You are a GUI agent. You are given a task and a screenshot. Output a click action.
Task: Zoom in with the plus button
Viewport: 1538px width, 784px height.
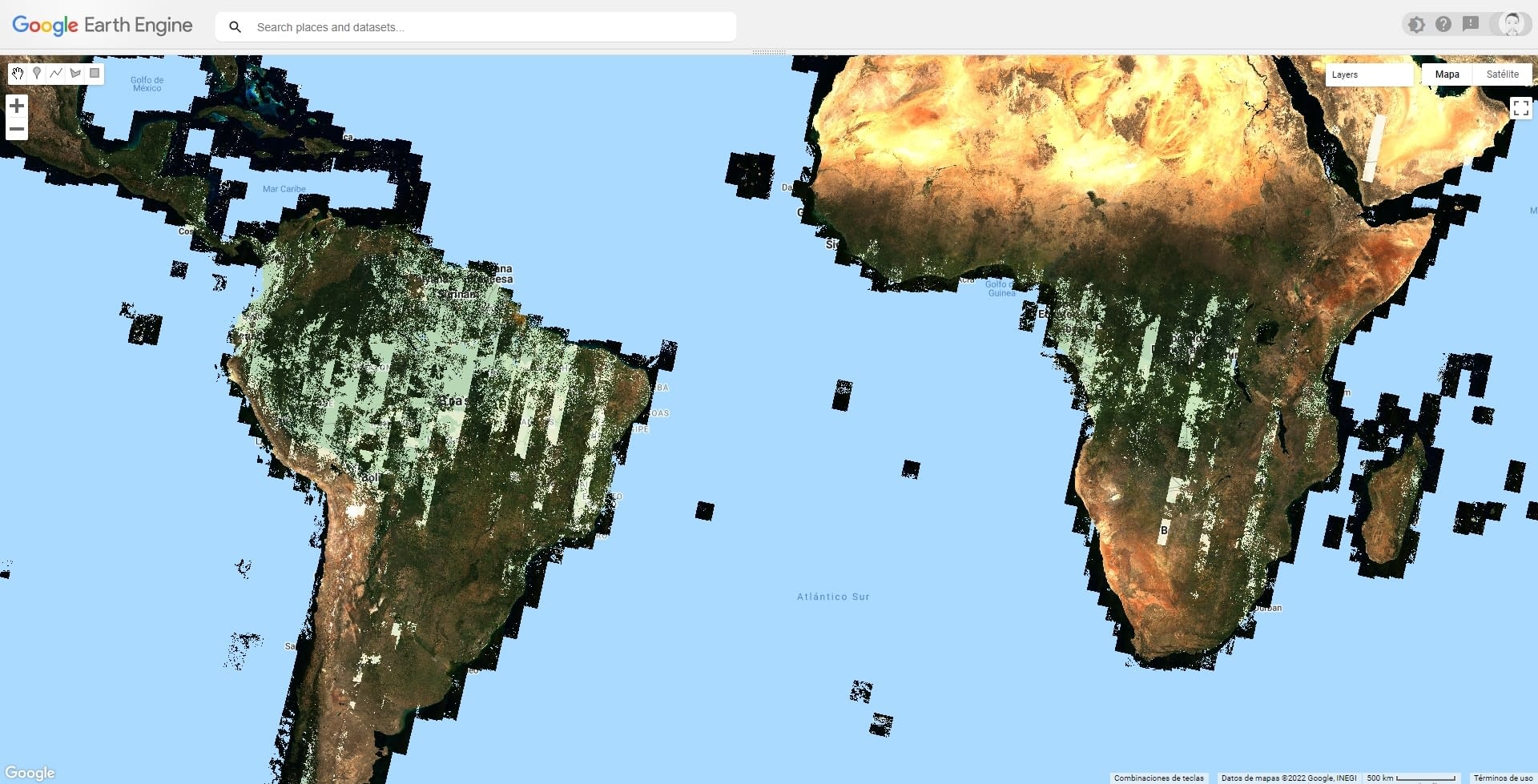click(17, 106)
